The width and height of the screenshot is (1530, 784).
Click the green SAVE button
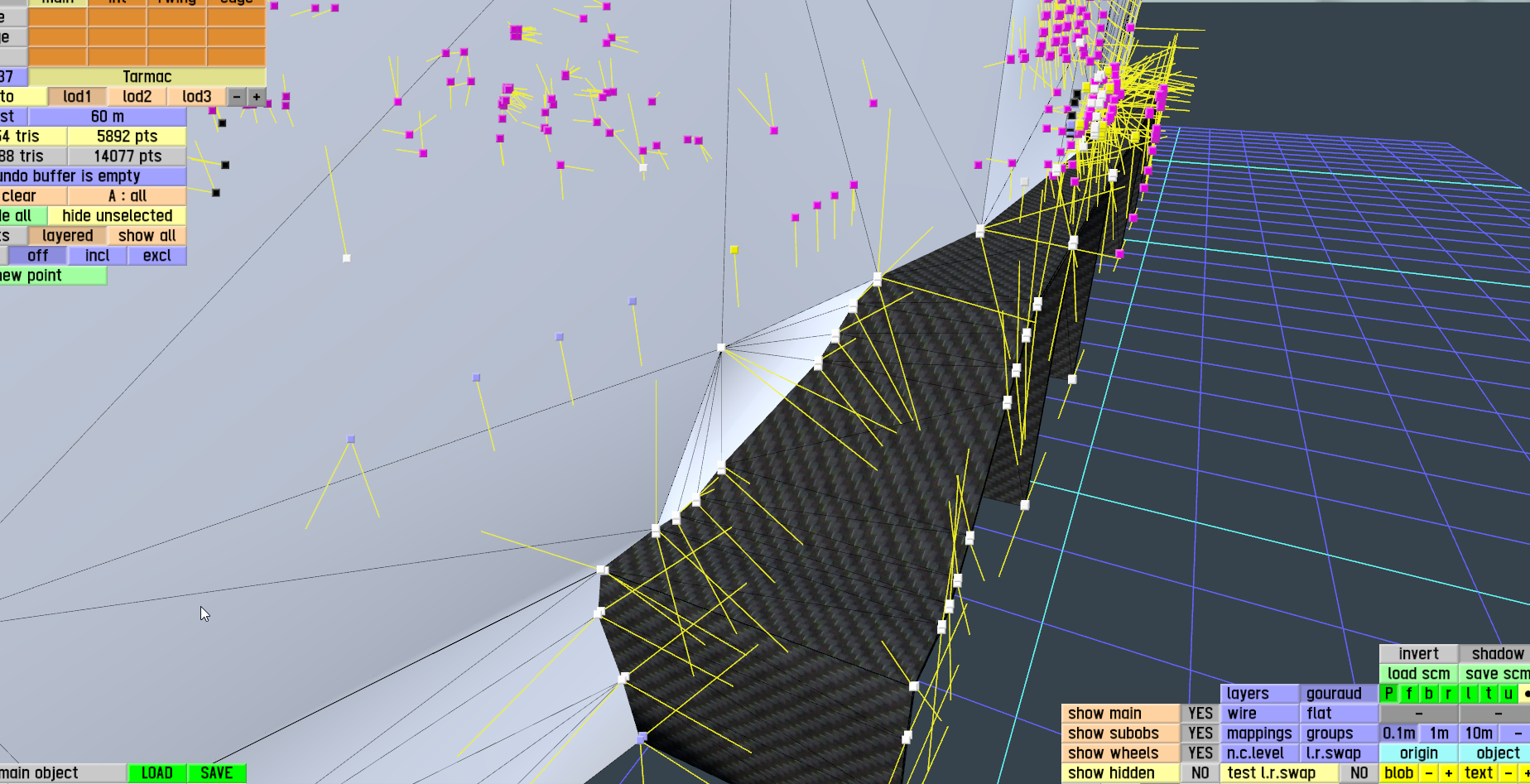(217, 773)
